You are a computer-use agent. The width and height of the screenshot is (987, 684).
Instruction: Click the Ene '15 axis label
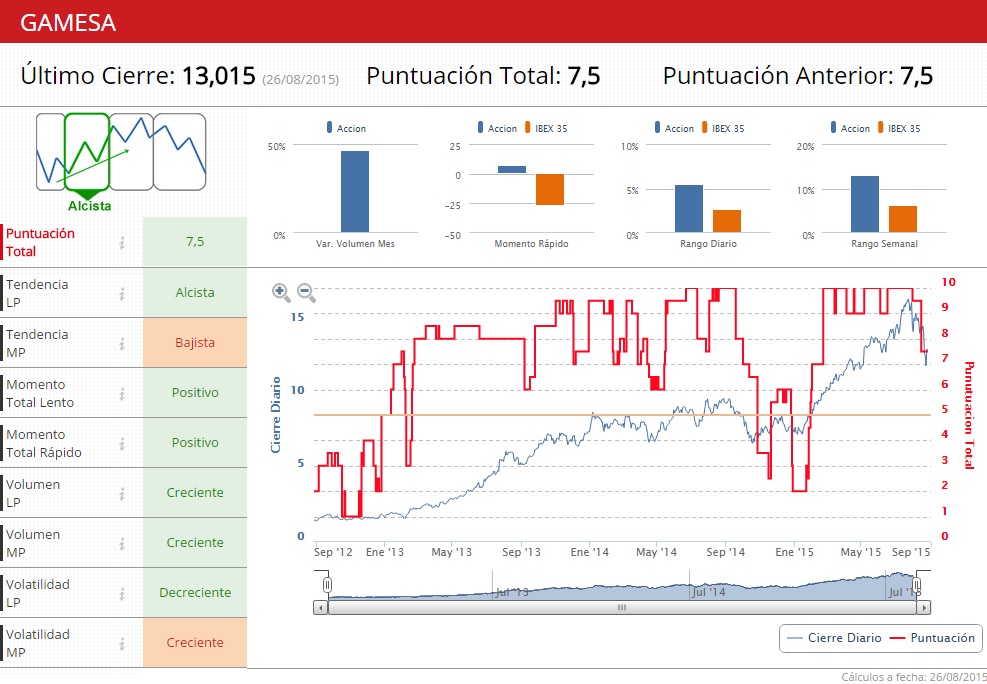click(x=794, y=552)
